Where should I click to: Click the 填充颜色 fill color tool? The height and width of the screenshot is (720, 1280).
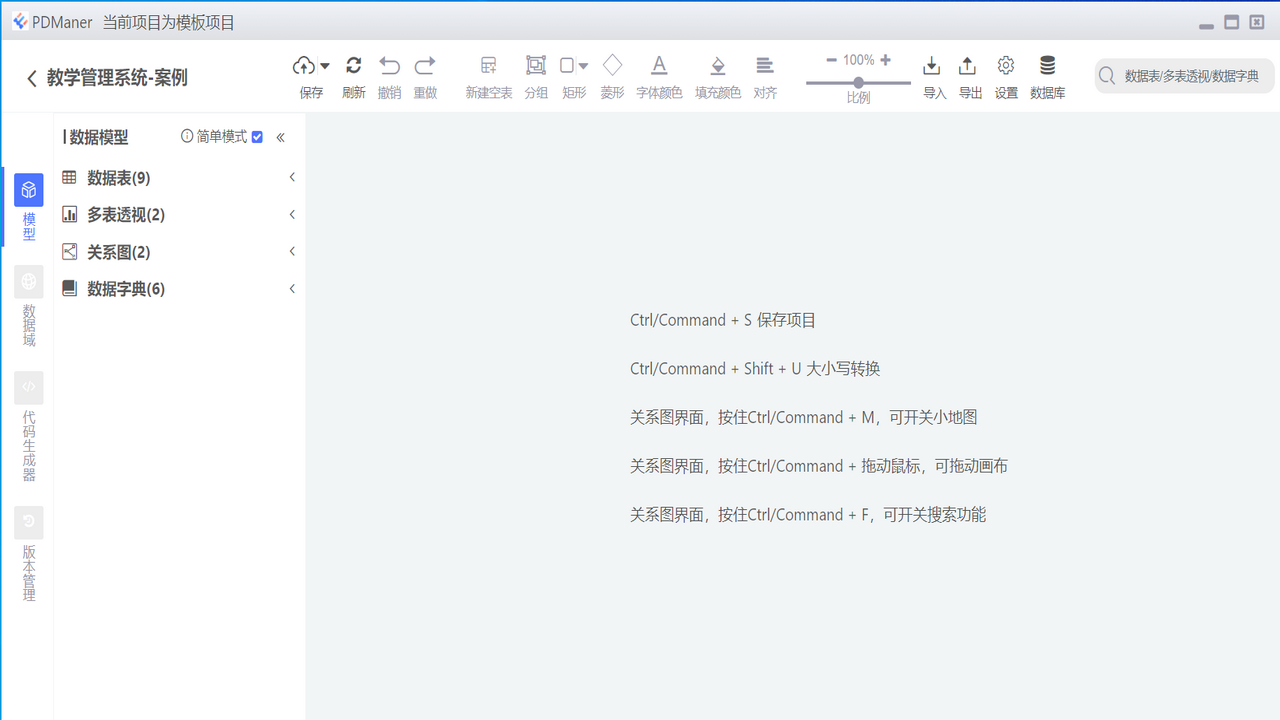coord(717,75)
